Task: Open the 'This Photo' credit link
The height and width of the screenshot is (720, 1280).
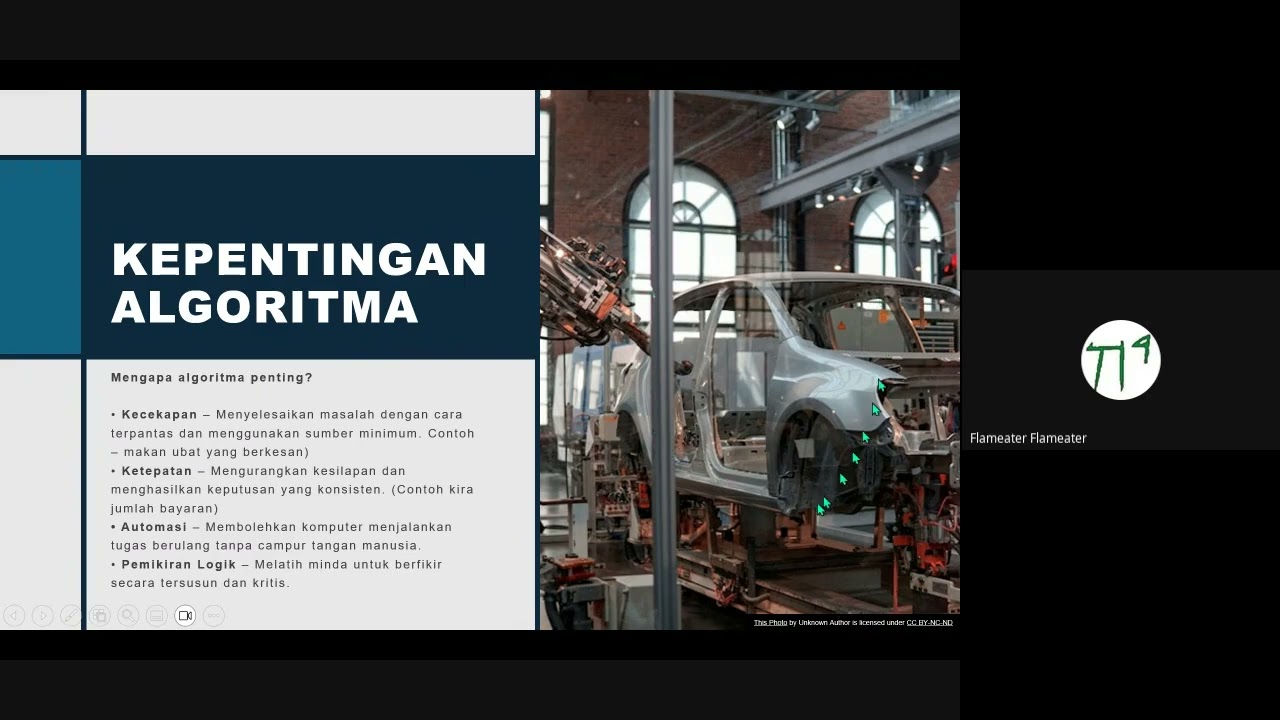Action: pos(770,623)
